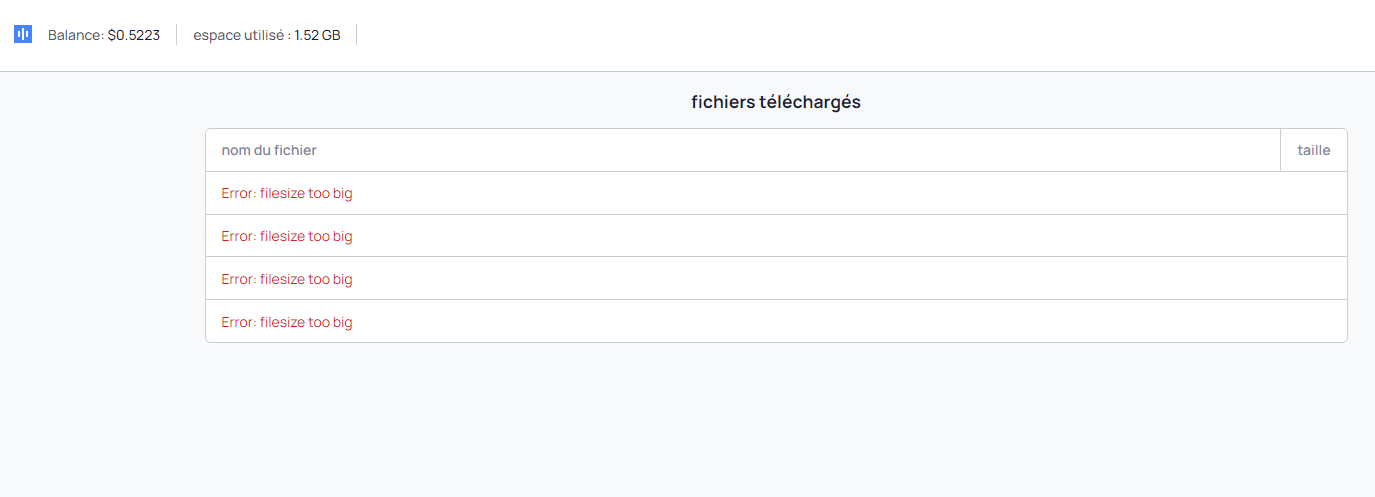Click the blank page area below the file table
Image resolution: width=1375 pixels, height=497 pixels.
(x=776, y=420)
